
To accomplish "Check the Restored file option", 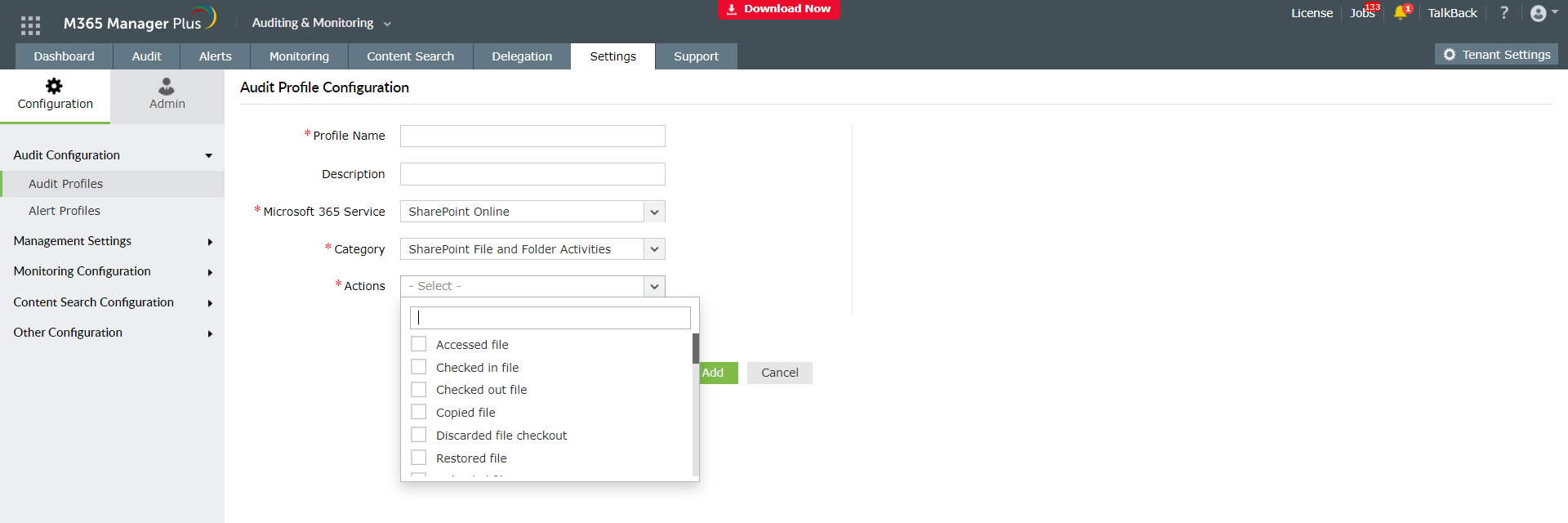I will pyautogui.click(x=419, y=458).
